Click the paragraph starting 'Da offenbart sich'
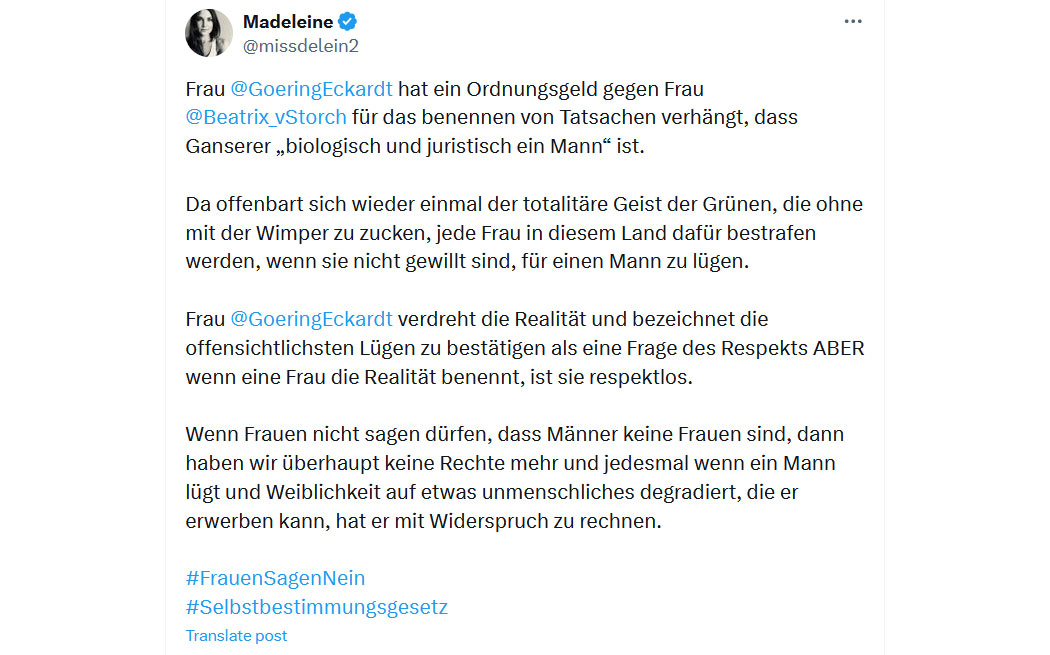Image resolution: width=1050 pixels, height=655 pixels. click(x=524, y=232)
